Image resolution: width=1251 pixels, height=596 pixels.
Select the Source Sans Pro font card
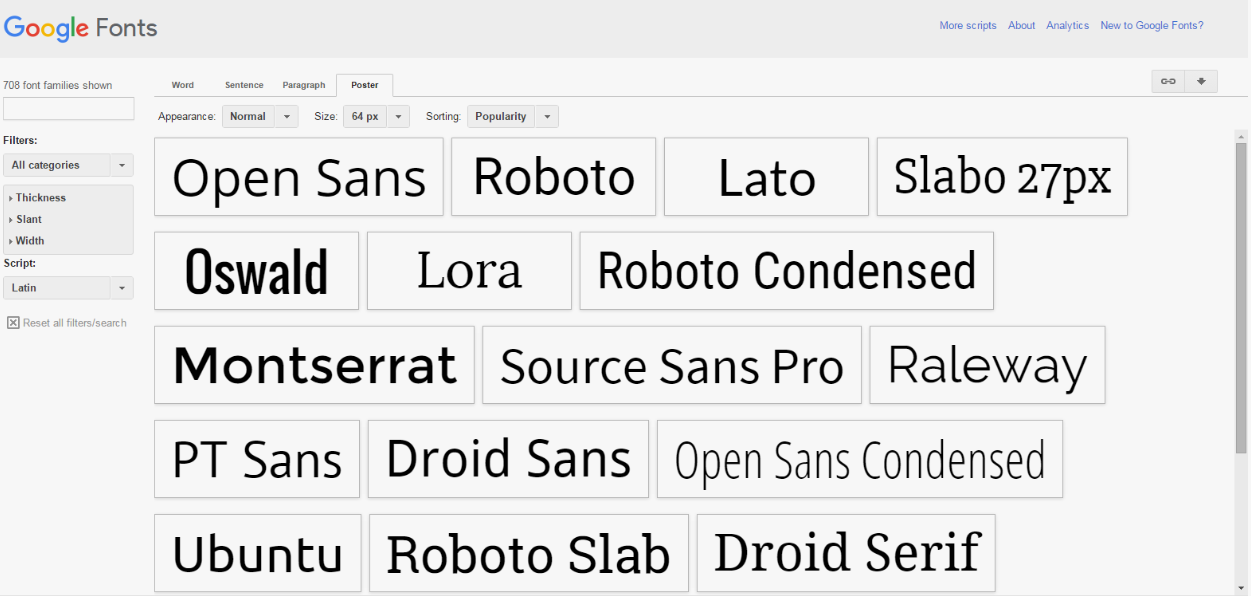[x=672, y=365]
